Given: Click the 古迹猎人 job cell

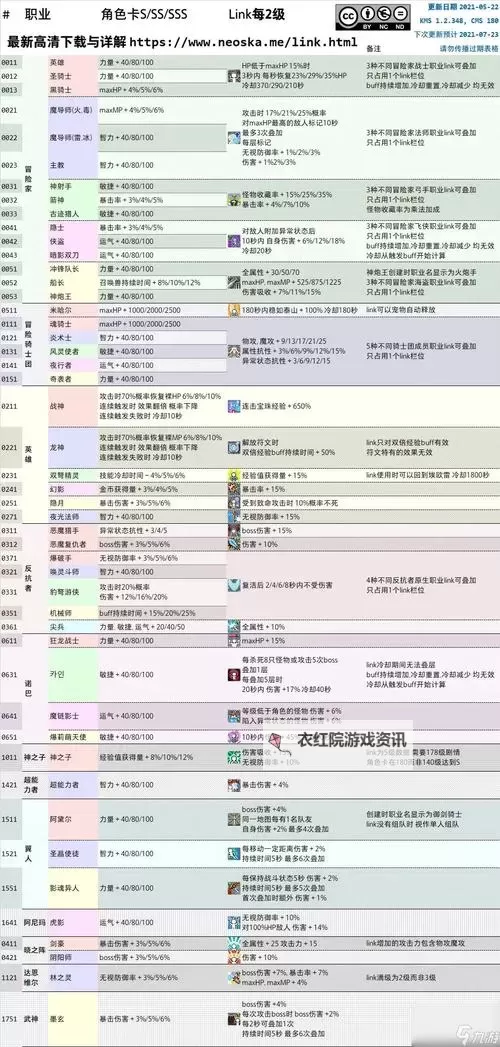Looking at the screenshot, I should (72, 214).
